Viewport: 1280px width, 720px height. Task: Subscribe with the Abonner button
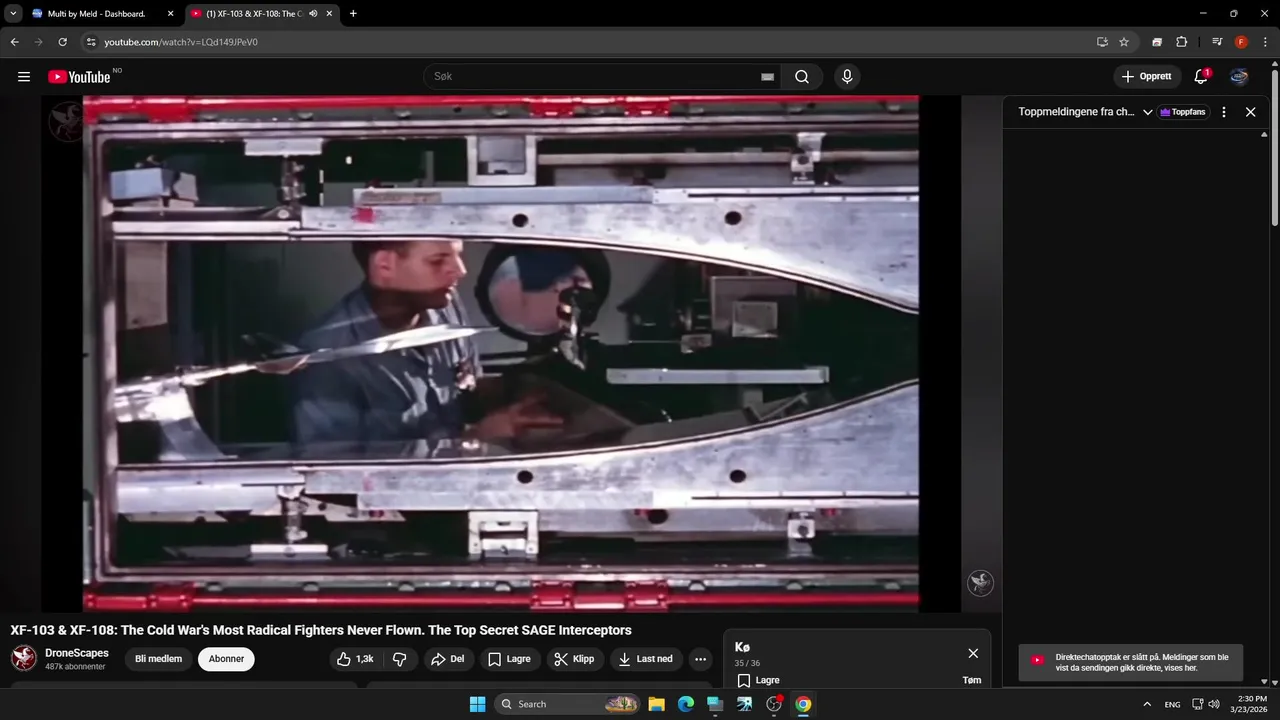(x=226, y=659)
